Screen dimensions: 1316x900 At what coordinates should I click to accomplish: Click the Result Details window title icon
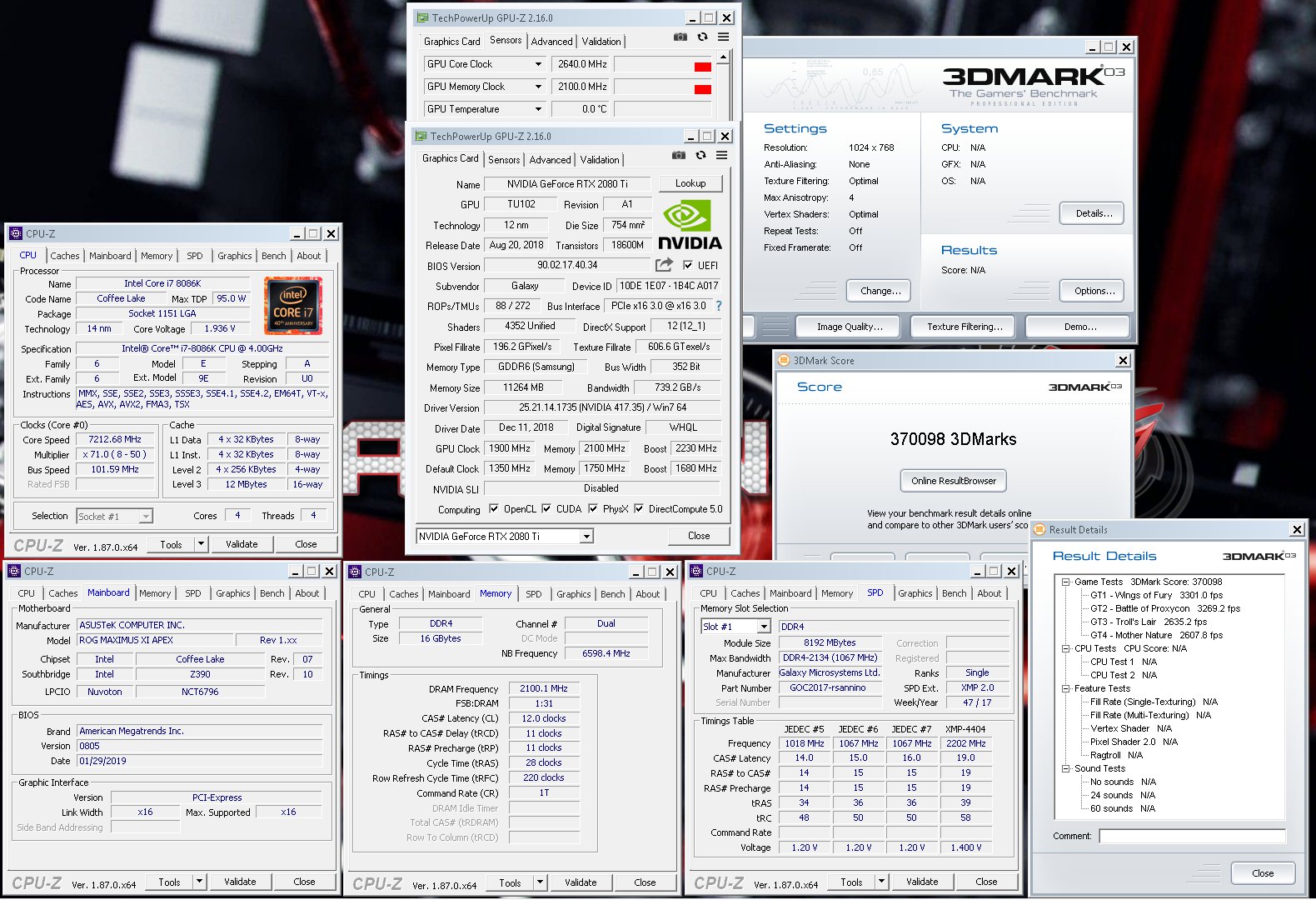[x=1039, y=529]
